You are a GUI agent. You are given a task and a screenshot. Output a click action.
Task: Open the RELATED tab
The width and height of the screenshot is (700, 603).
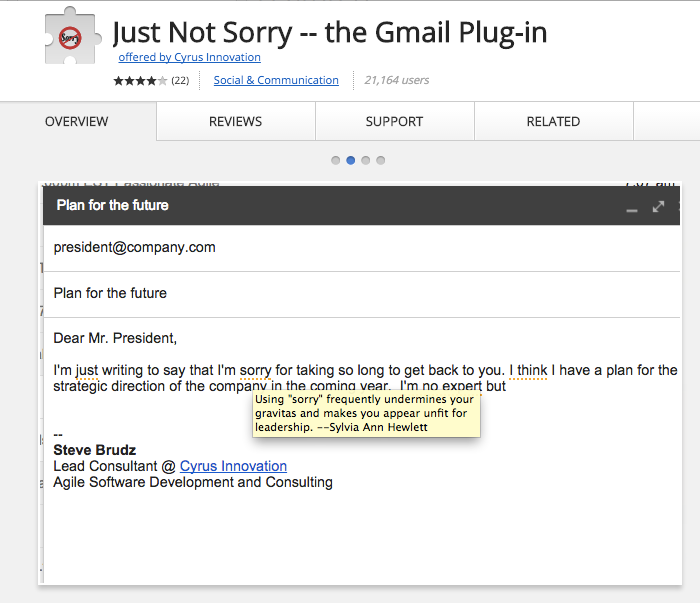pos(554,121)
